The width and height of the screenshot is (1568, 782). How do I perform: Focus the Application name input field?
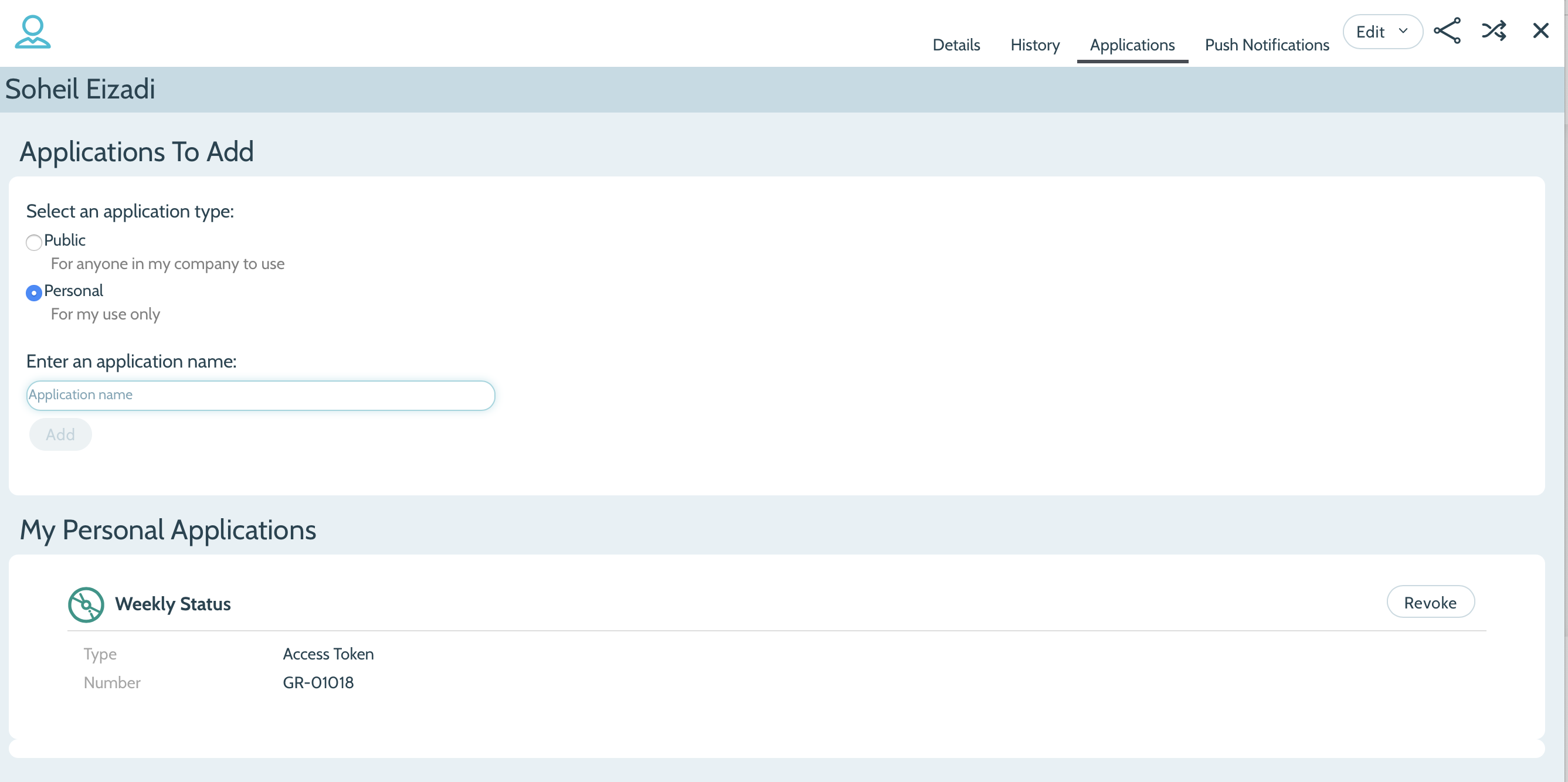coord(260,395)
